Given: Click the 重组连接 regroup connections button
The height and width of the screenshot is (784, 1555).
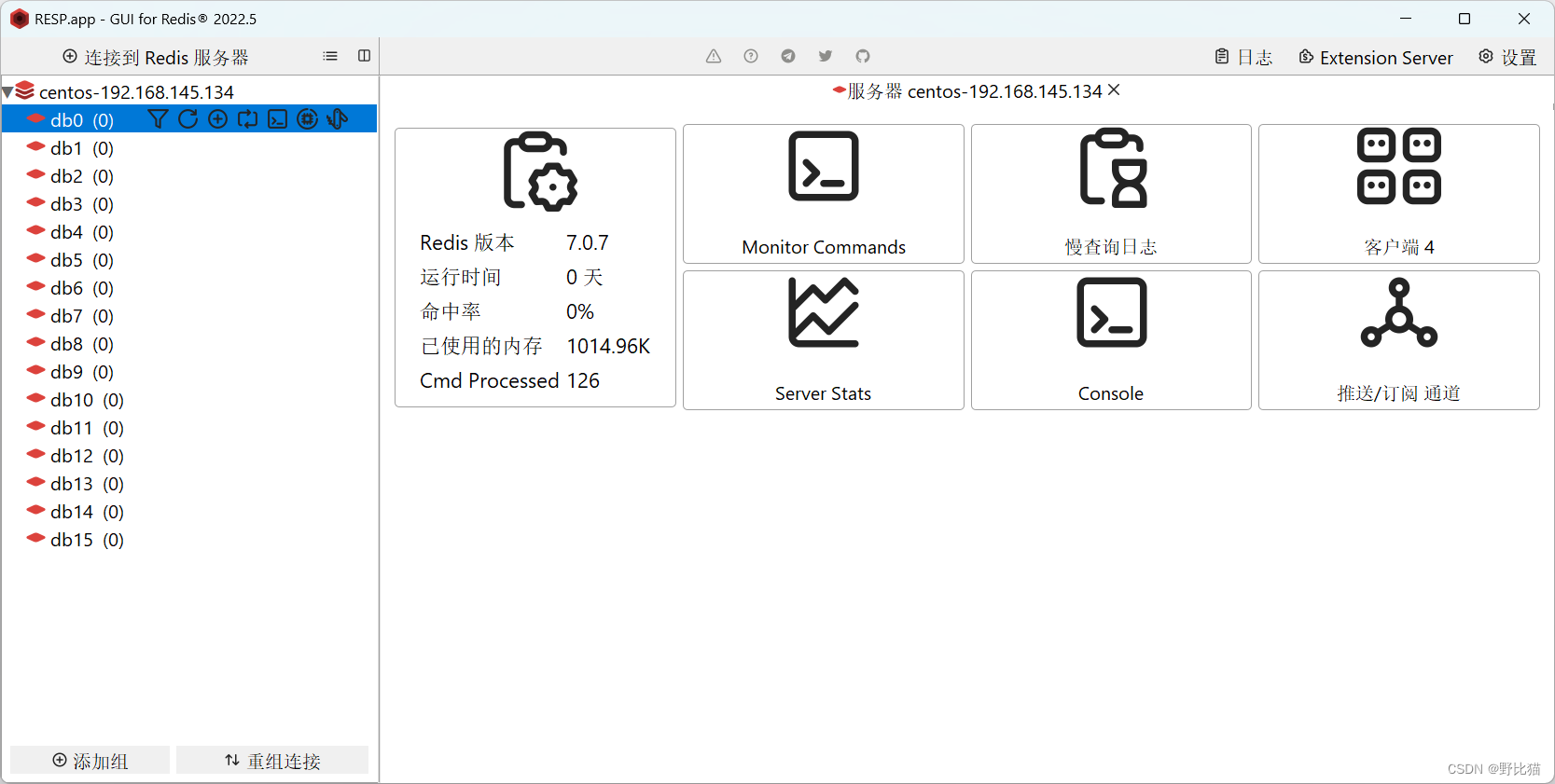Looking at the screenshot, I should (x=272, y=761).
